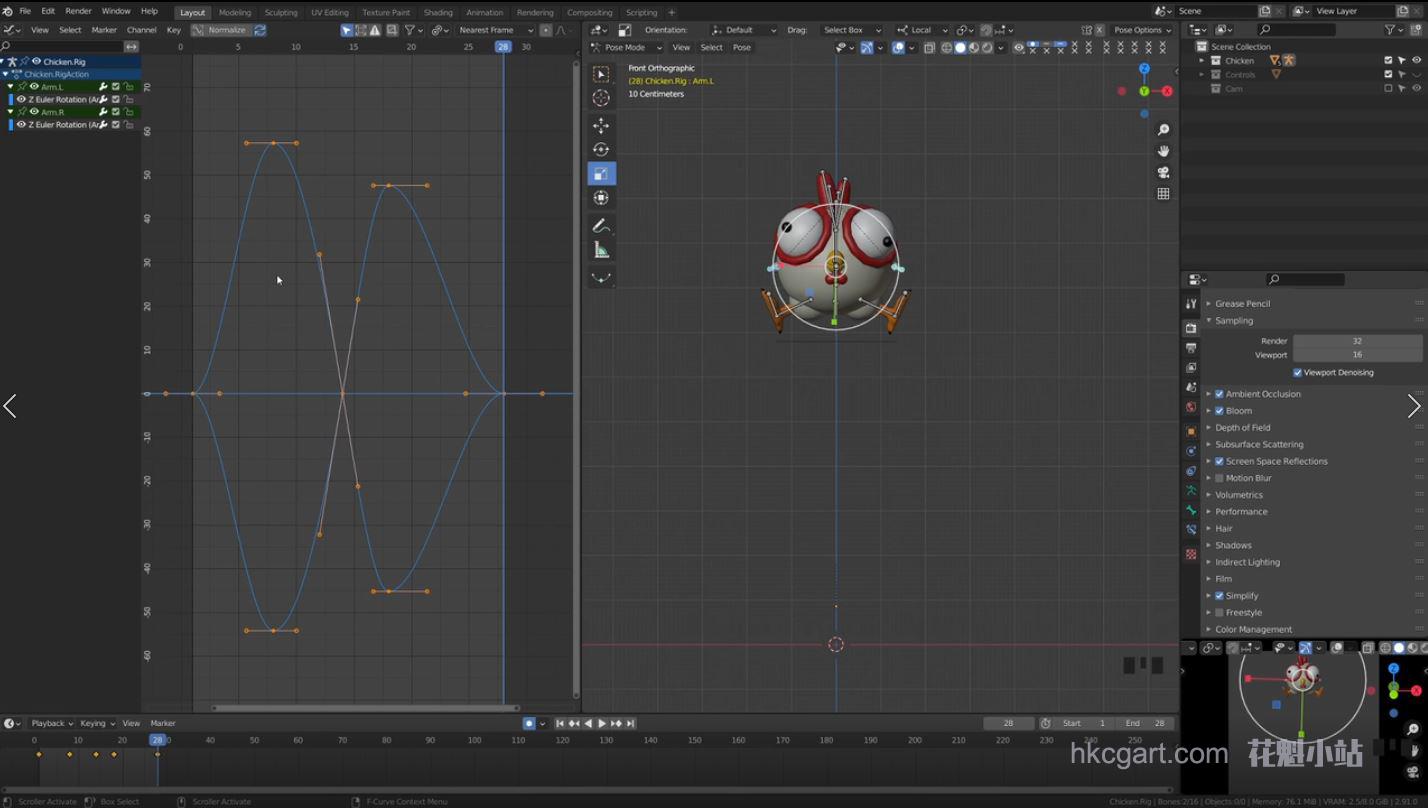The height and width of the screenshot is (808, 1428).
Task: Toggle Viewport Denoising checkbox
Action: coord(1298,372)
